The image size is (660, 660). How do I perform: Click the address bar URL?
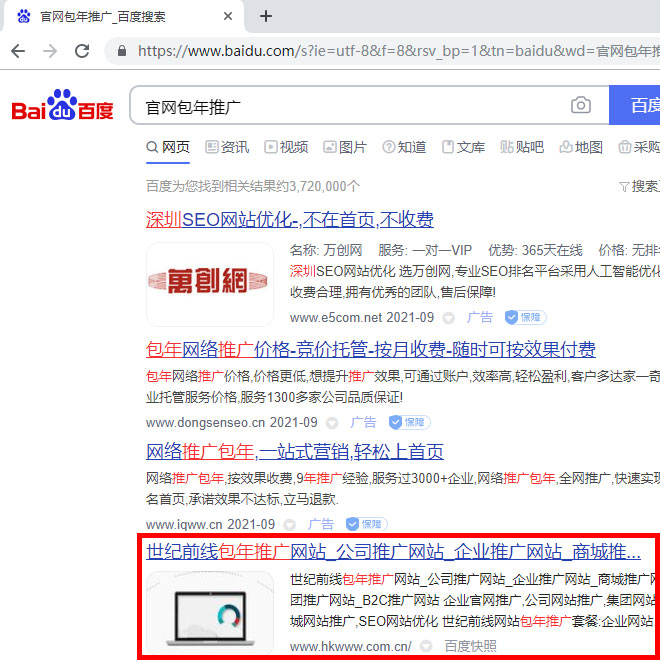[398, 51]
